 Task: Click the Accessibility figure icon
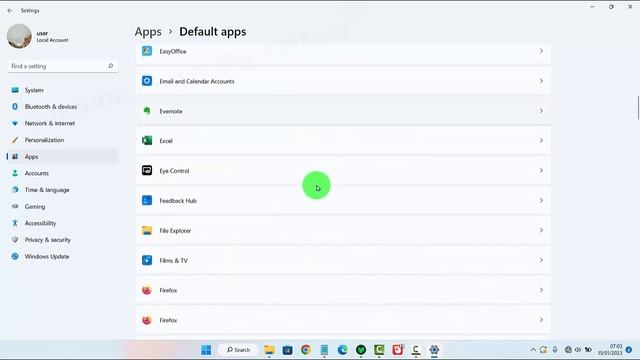[x=15, y=223]
